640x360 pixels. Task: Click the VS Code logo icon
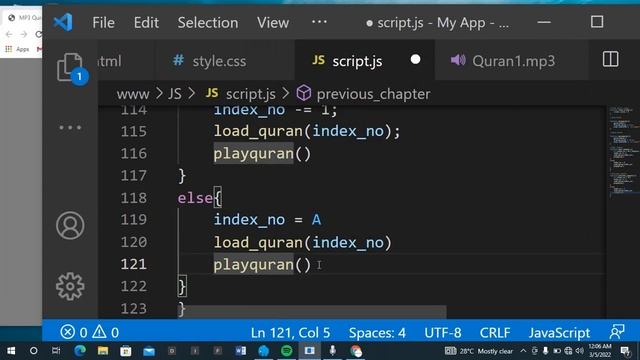click(x=63, y=22)
